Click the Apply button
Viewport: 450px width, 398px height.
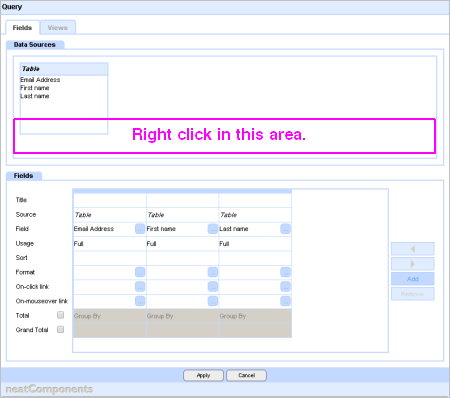(x=203, y=375)
